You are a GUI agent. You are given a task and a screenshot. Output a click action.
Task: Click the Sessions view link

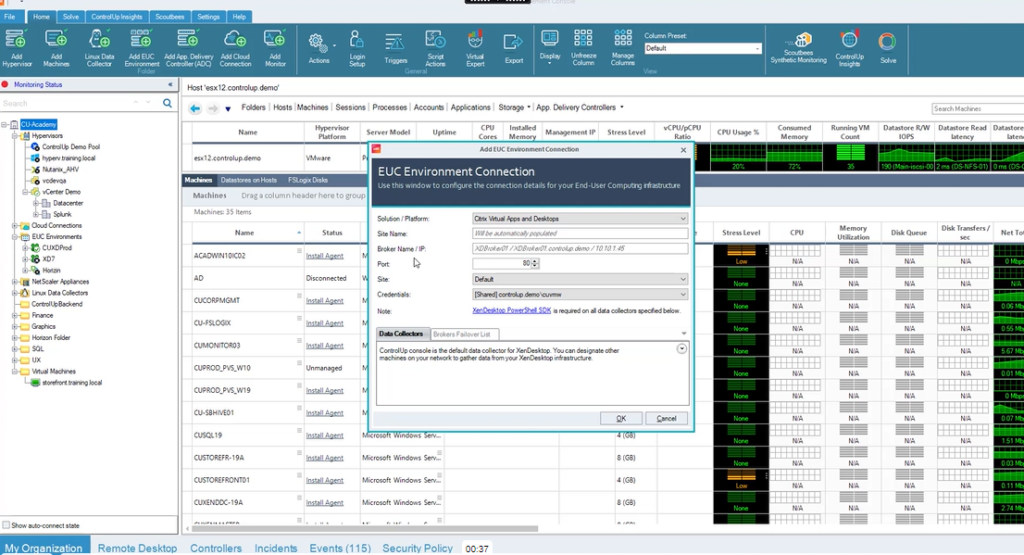click(x=350, y=107)
